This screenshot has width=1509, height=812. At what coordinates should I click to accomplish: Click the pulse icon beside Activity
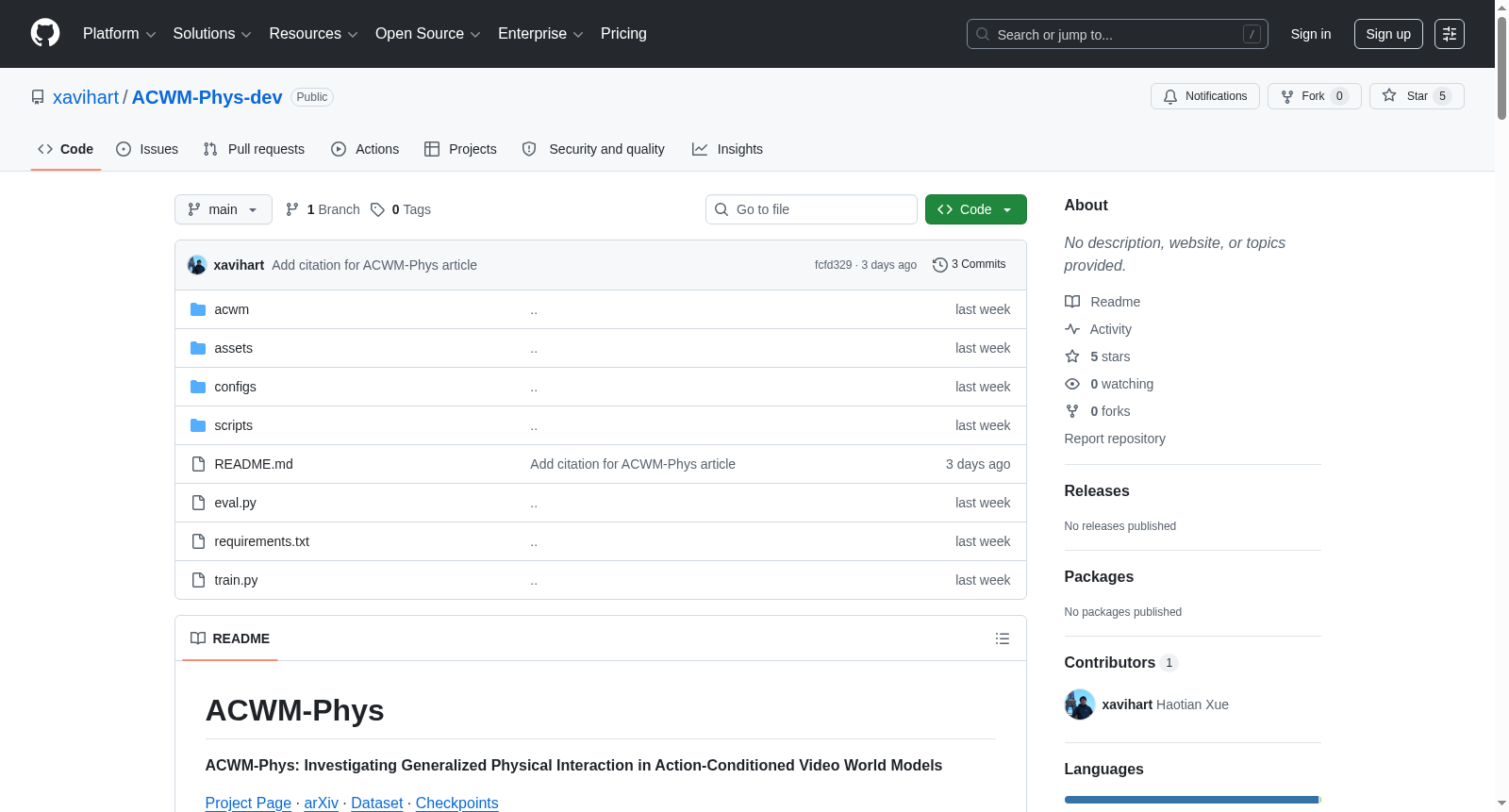(1072, 329)
